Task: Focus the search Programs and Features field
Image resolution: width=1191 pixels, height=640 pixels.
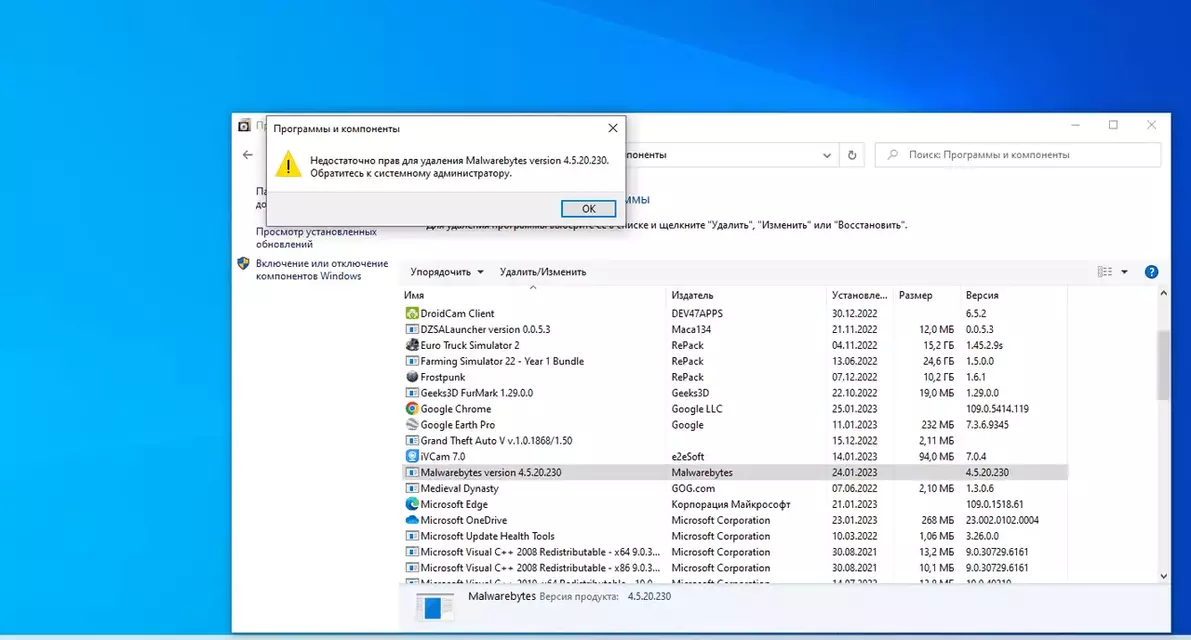Action: click(x=1018, y=155)
